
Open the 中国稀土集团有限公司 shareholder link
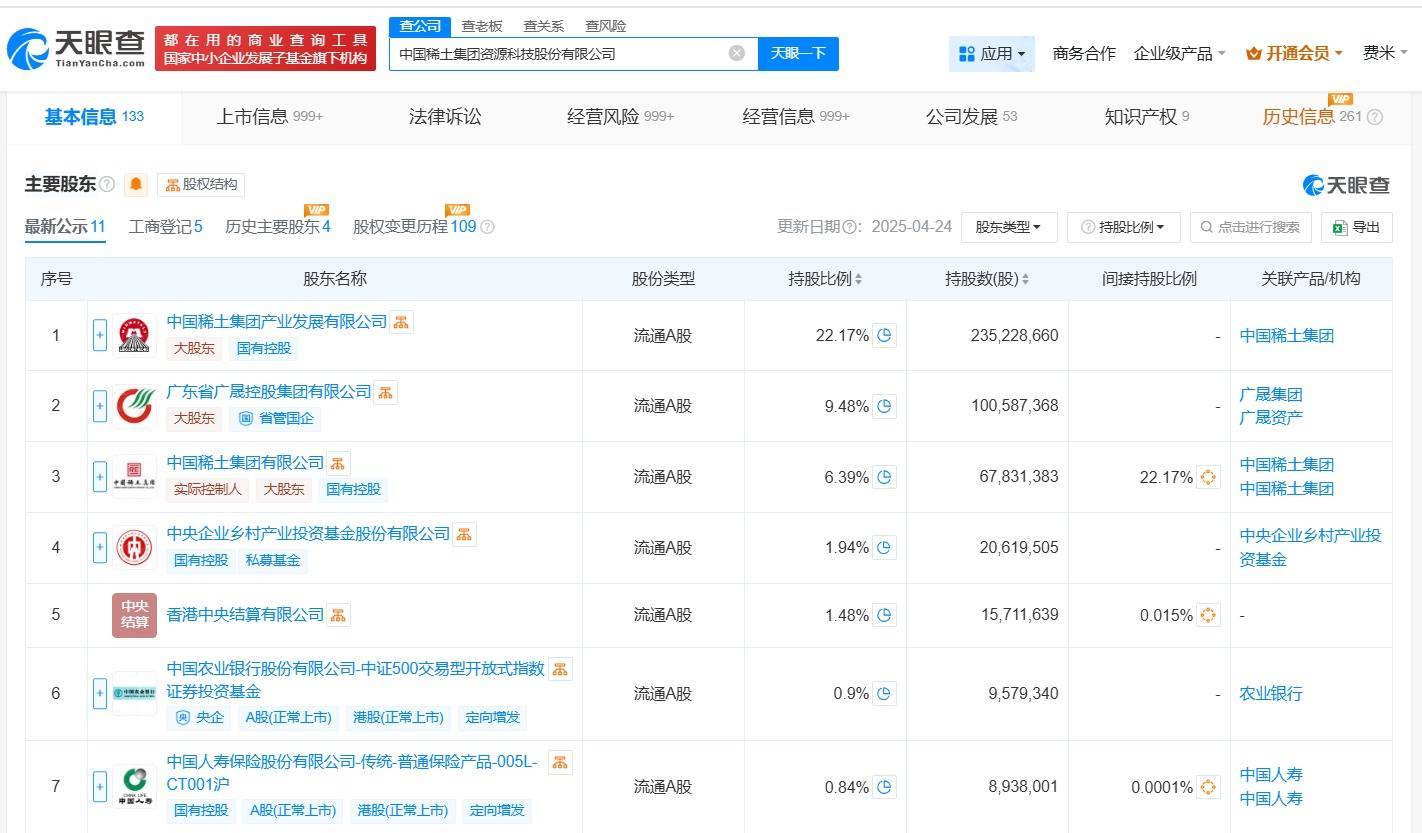pos(245,463)
